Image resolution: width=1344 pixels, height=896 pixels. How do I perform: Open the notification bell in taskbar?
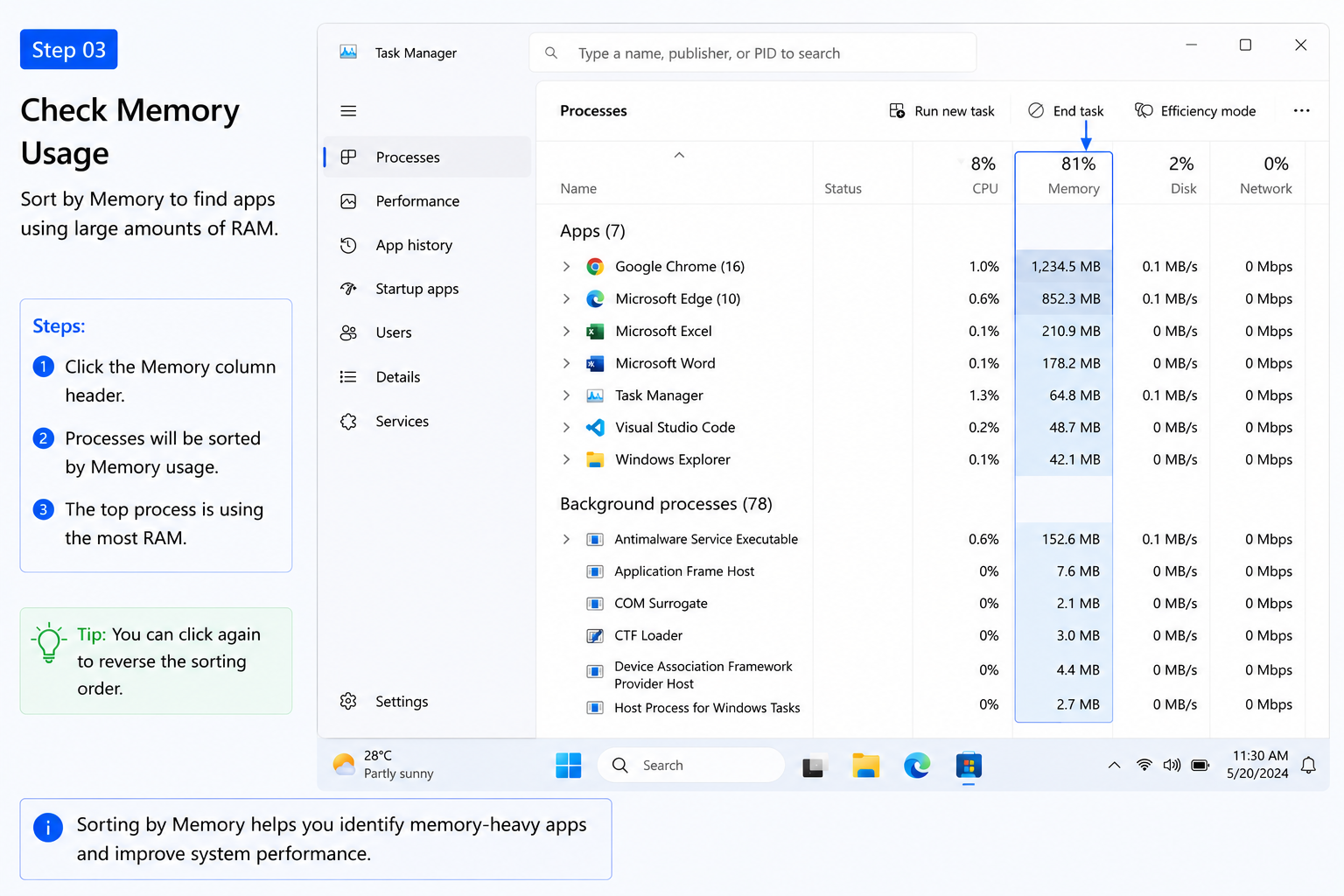tap(1308, 766)
